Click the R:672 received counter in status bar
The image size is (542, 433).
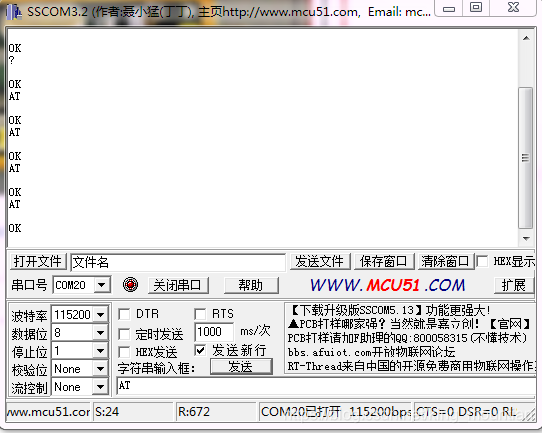click(x=216, y=412)
